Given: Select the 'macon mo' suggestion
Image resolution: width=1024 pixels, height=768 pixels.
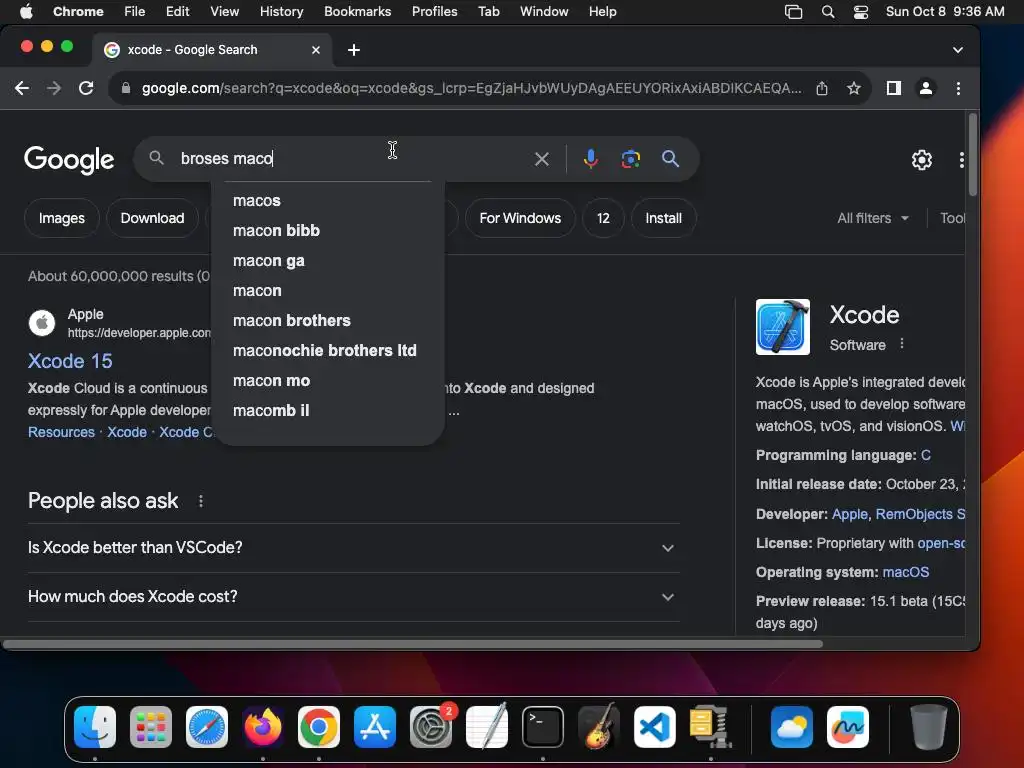Looking at the screenshot, I should (328, 381).
